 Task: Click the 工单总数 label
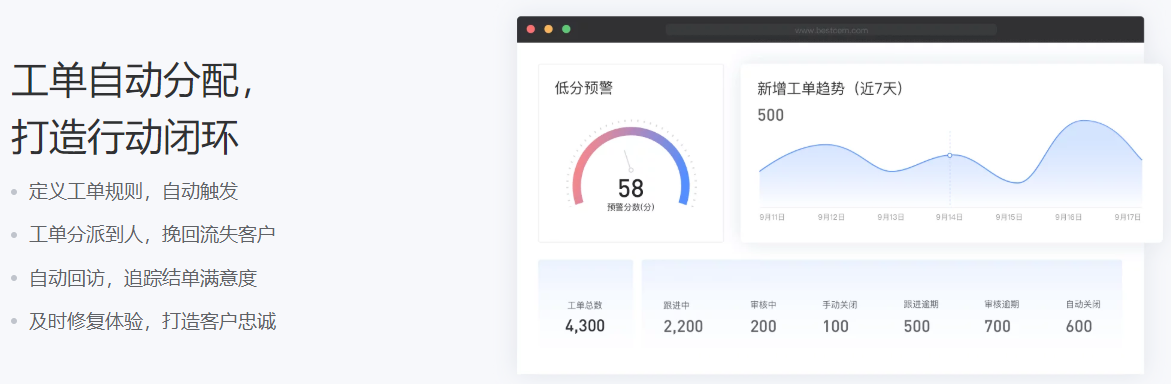point(585,306)
